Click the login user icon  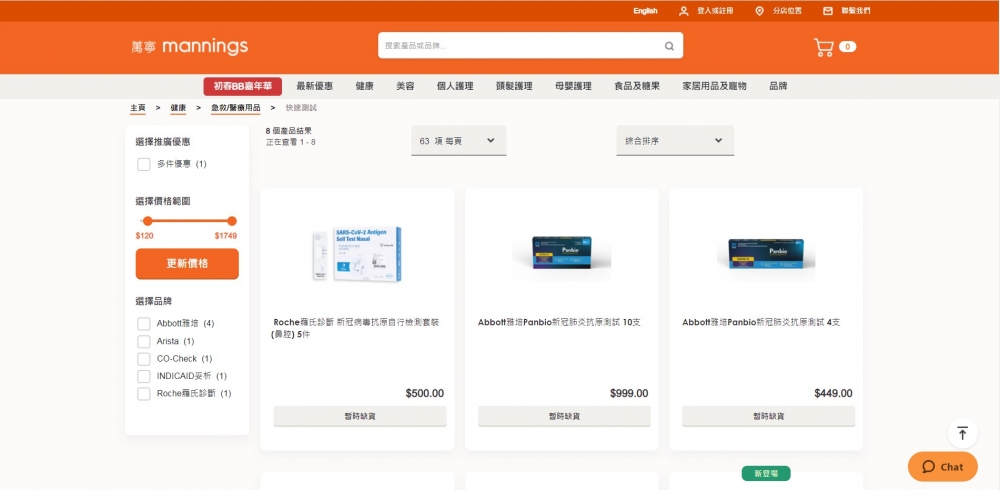click(684, 11)
